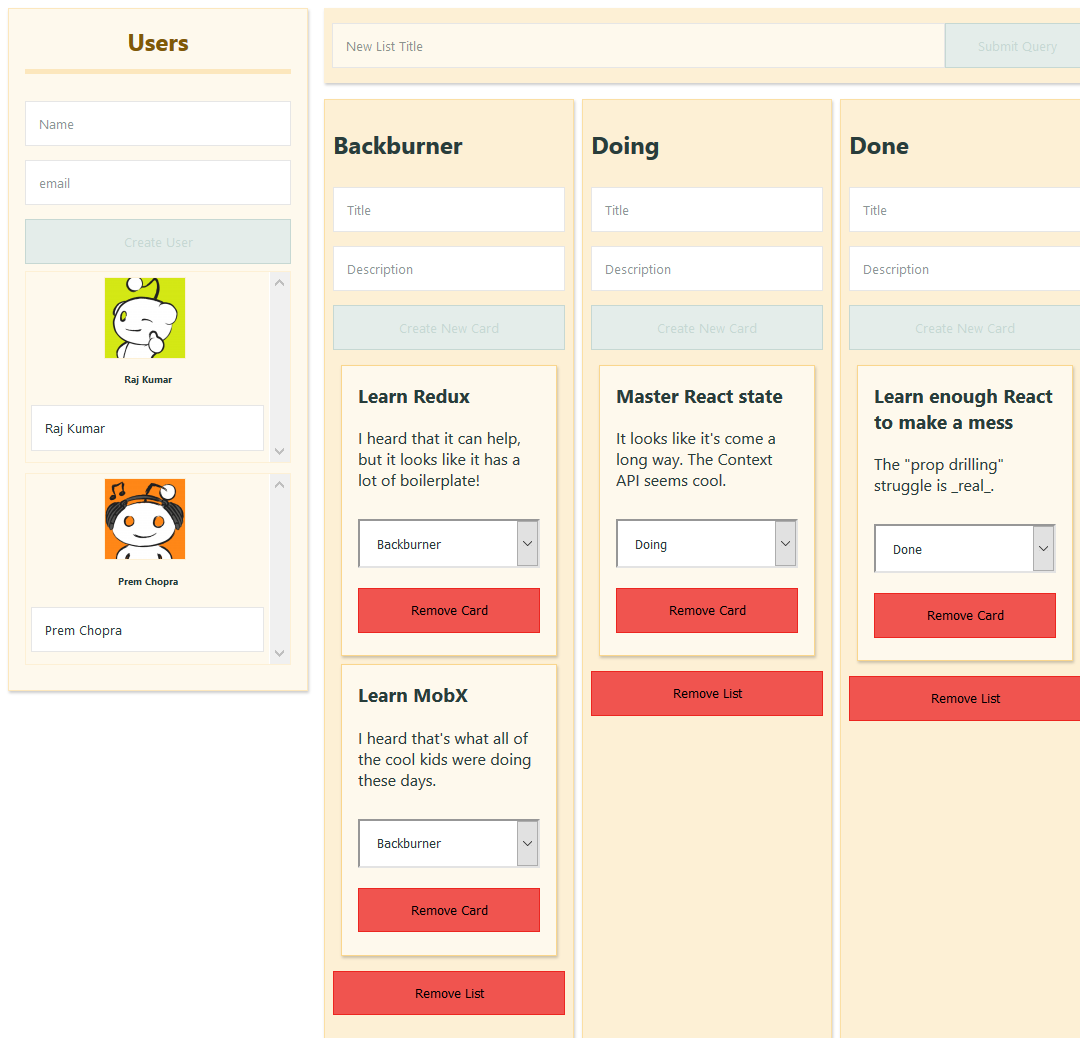The width and height of the screenshot is (1080, 1038).
Task: Focus the user email field
Action: click(x=158, y=183)
